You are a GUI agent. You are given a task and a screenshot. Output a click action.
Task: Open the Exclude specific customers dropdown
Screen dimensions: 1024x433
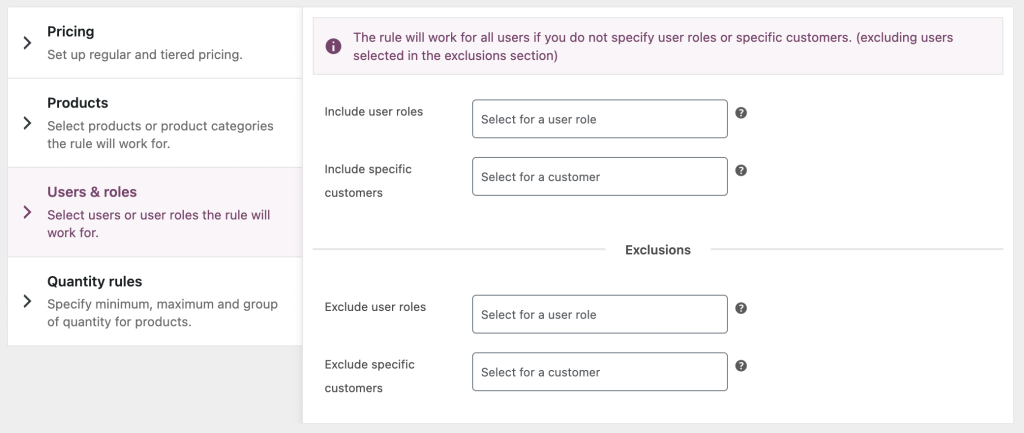599,372
